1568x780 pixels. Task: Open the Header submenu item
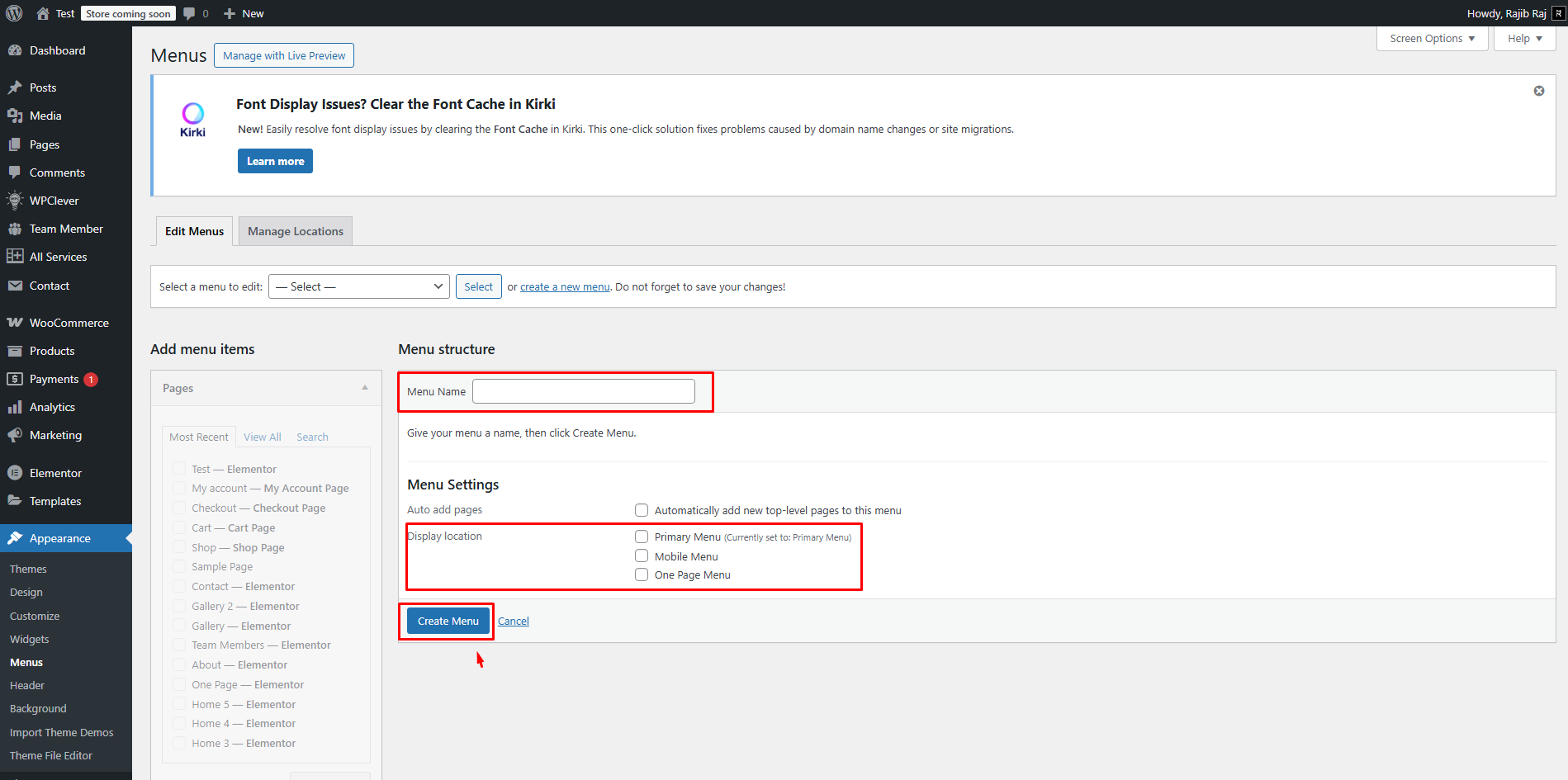(x=27, y=685)
